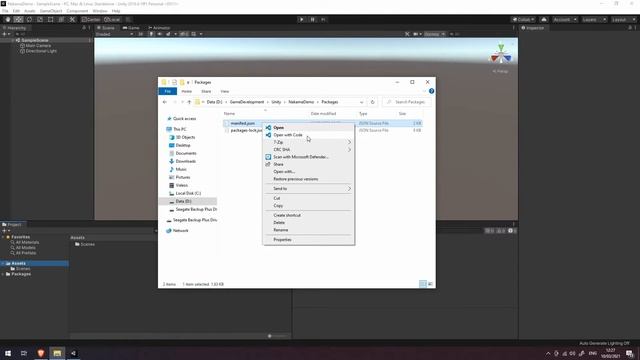Click GameDevelopment in the address bar path
The height and width of the screenshot is (360, 640).
pyautogui.click(x=247, y=102)
